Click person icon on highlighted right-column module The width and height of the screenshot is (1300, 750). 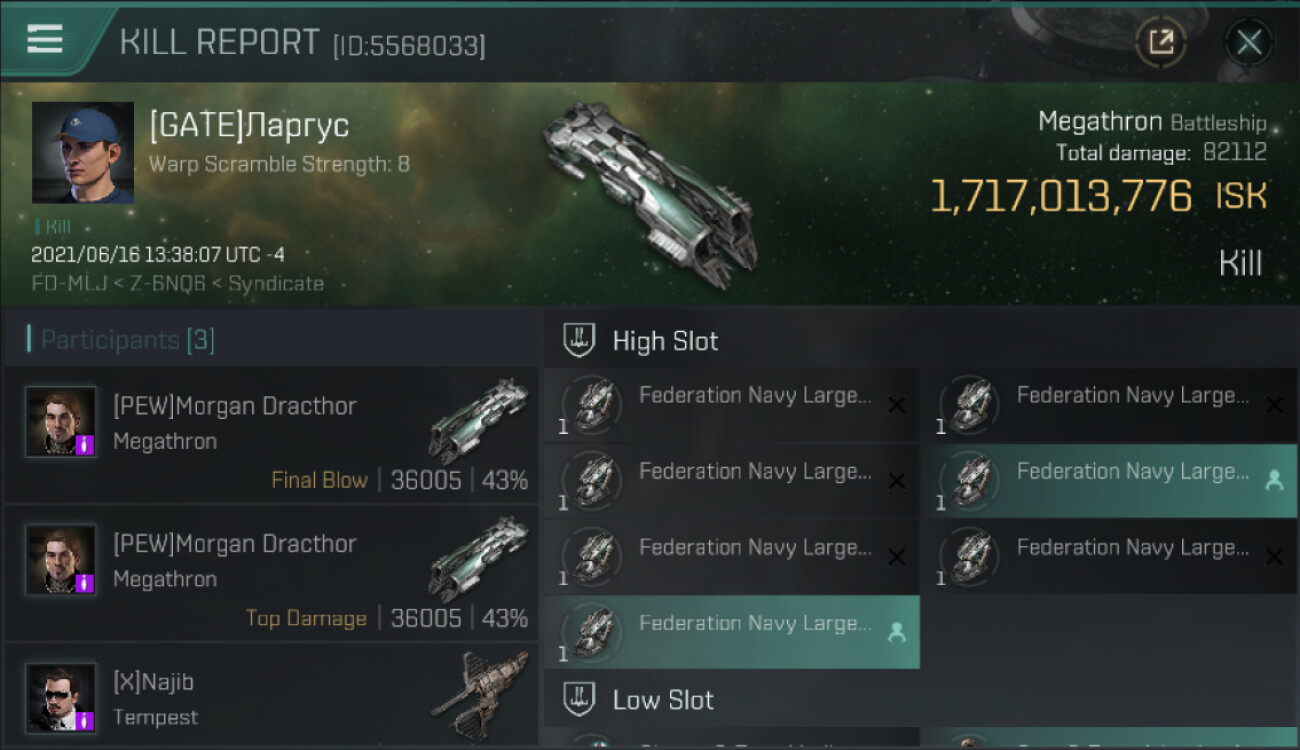coord(1274,480)
